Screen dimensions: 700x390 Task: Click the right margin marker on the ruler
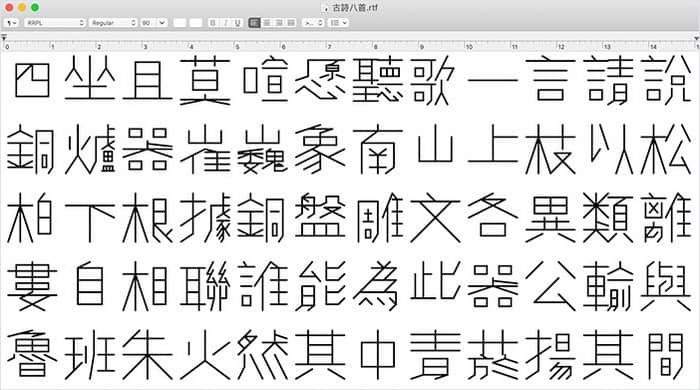[696, 39]
